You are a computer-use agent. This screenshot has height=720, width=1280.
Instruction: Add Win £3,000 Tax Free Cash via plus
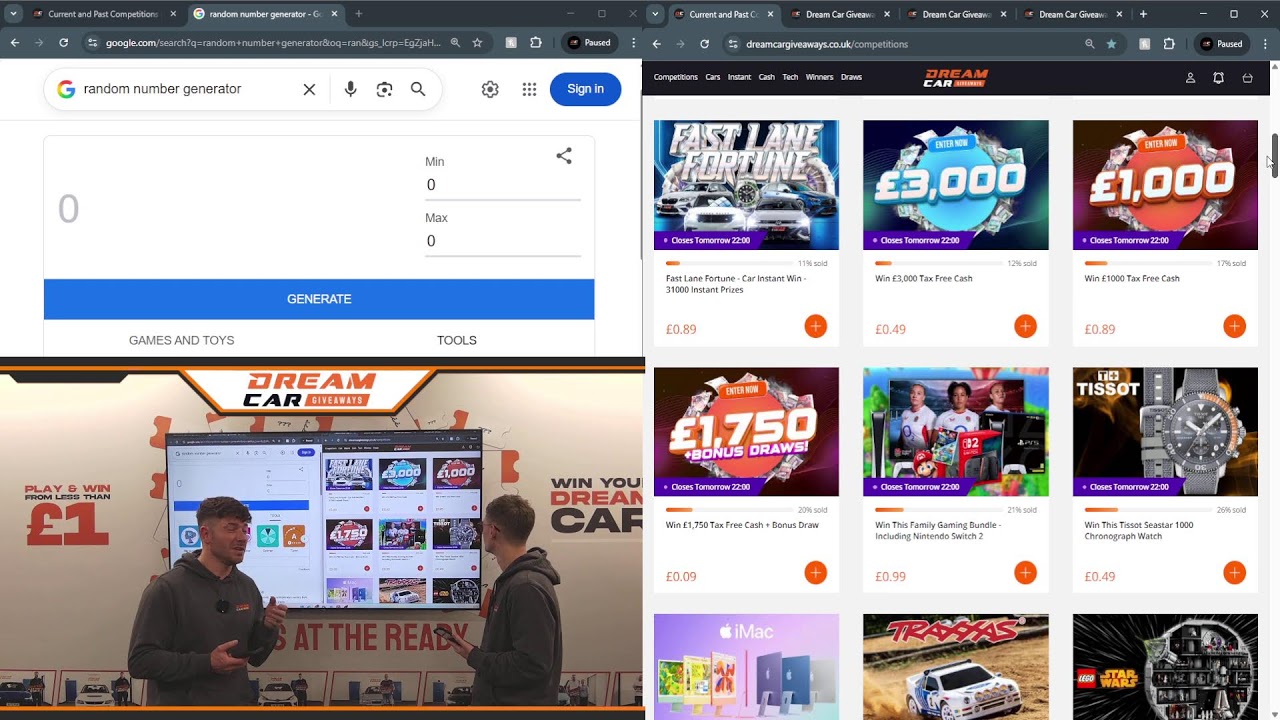tap(1025, 326)
